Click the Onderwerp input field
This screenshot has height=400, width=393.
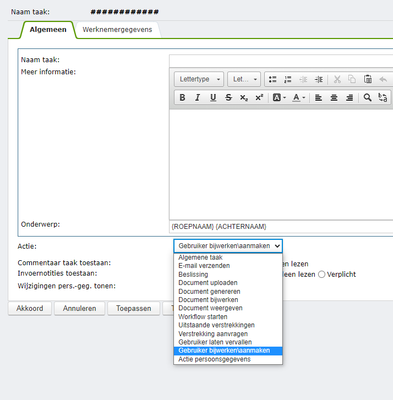(281, 227)
